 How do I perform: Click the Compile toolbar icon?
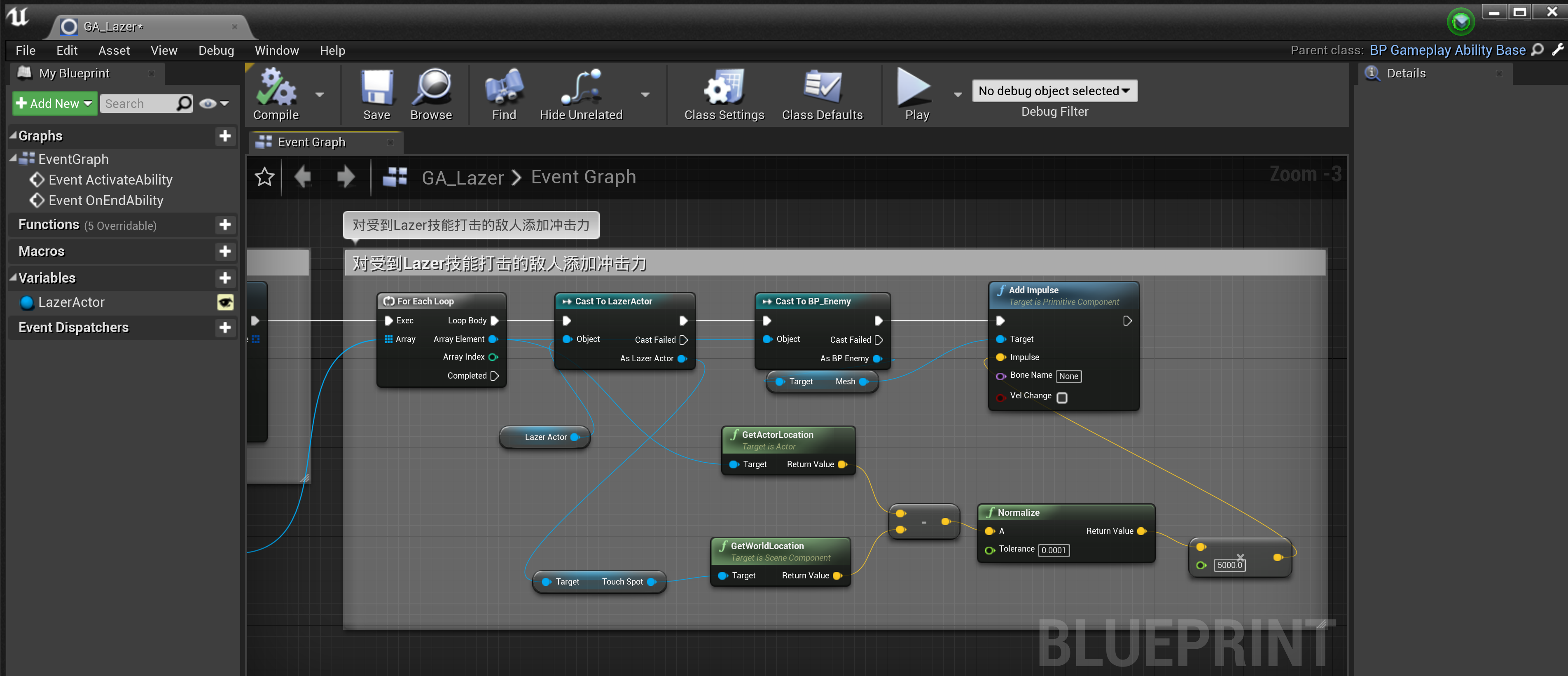coord(276,88)
